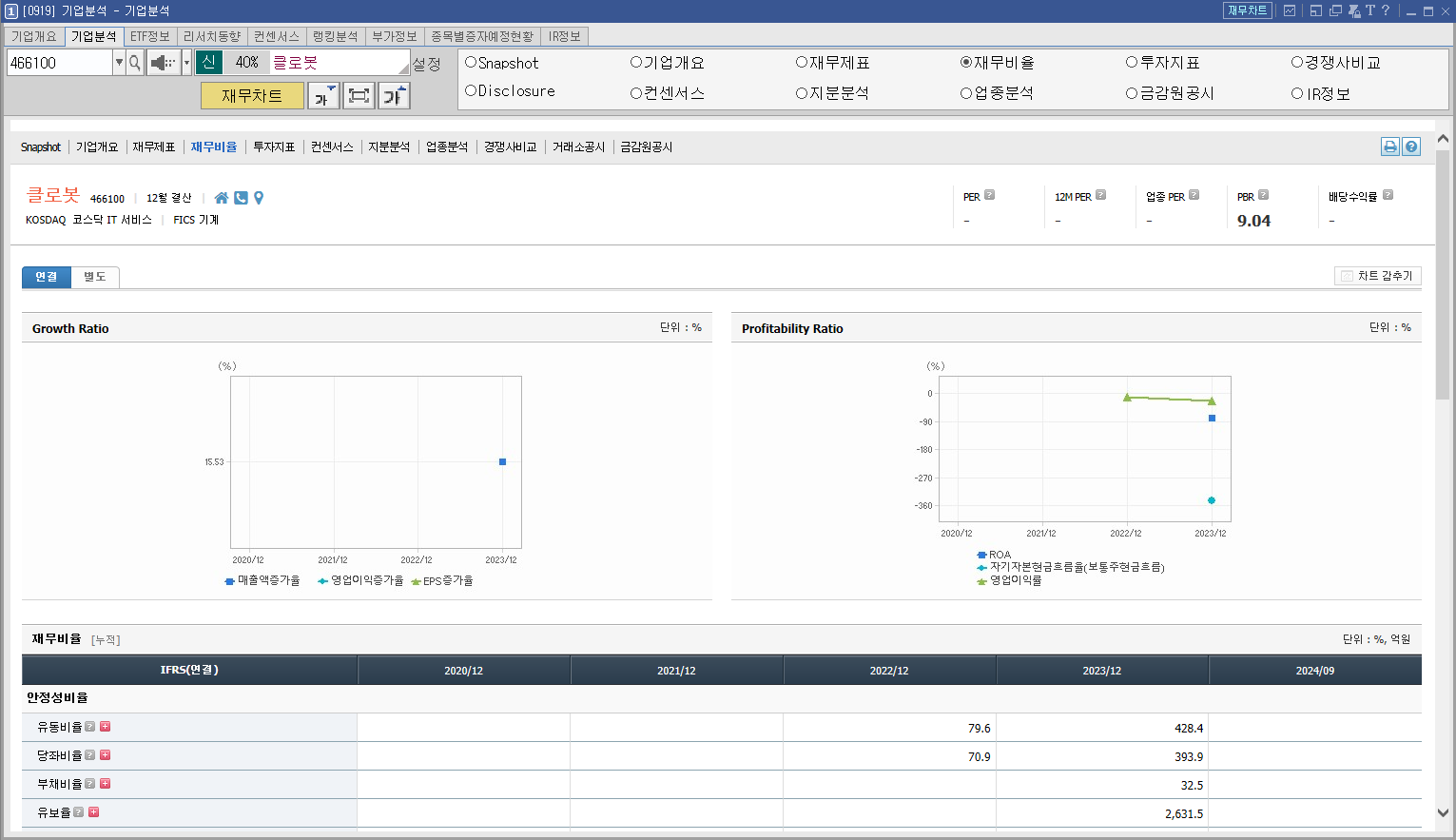Click the PER help question icon
This screenshot has height=840, width=1456.
[989, 195]
